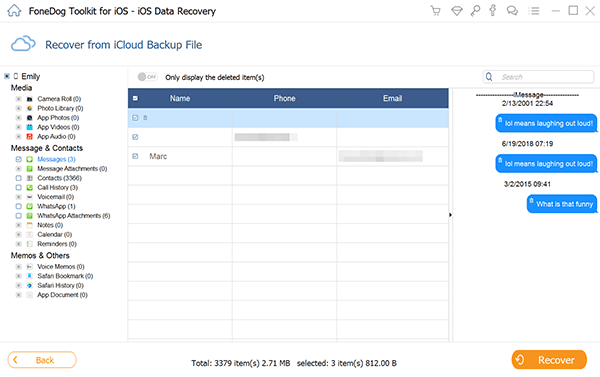The height and width of the screenshot is (377, 600).
Task: Click the 3/2/2015 09:41 timestamp
Action: click(527, 184)
